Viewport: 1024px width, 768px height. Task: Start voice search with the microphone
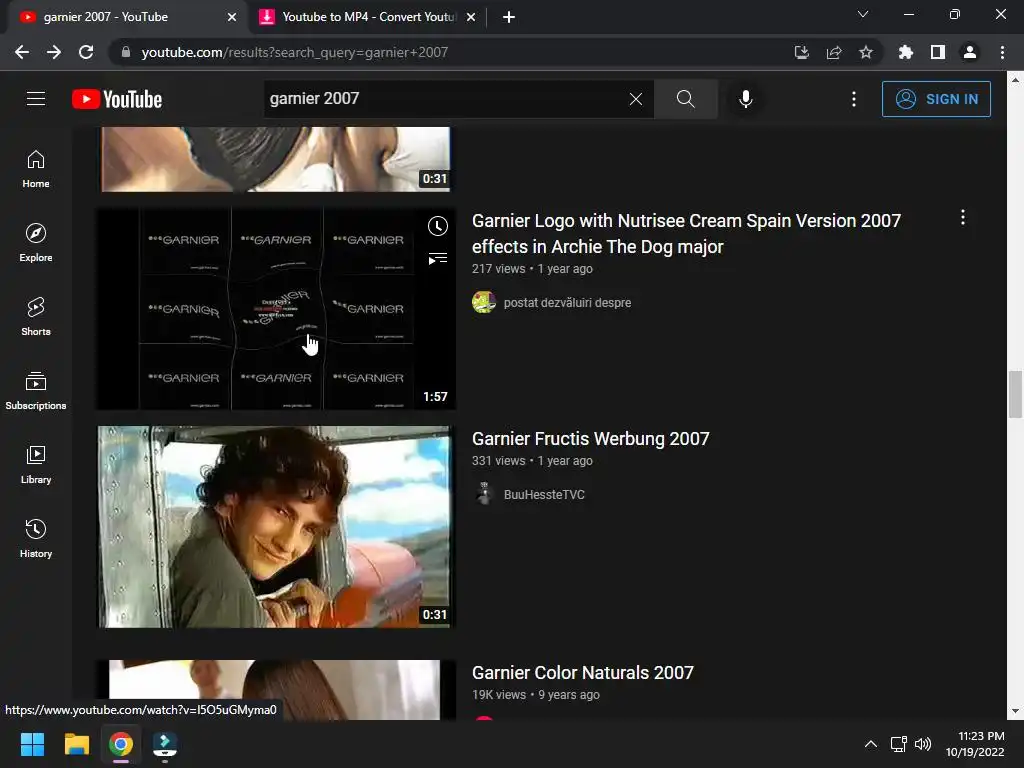tap(745, 99)
